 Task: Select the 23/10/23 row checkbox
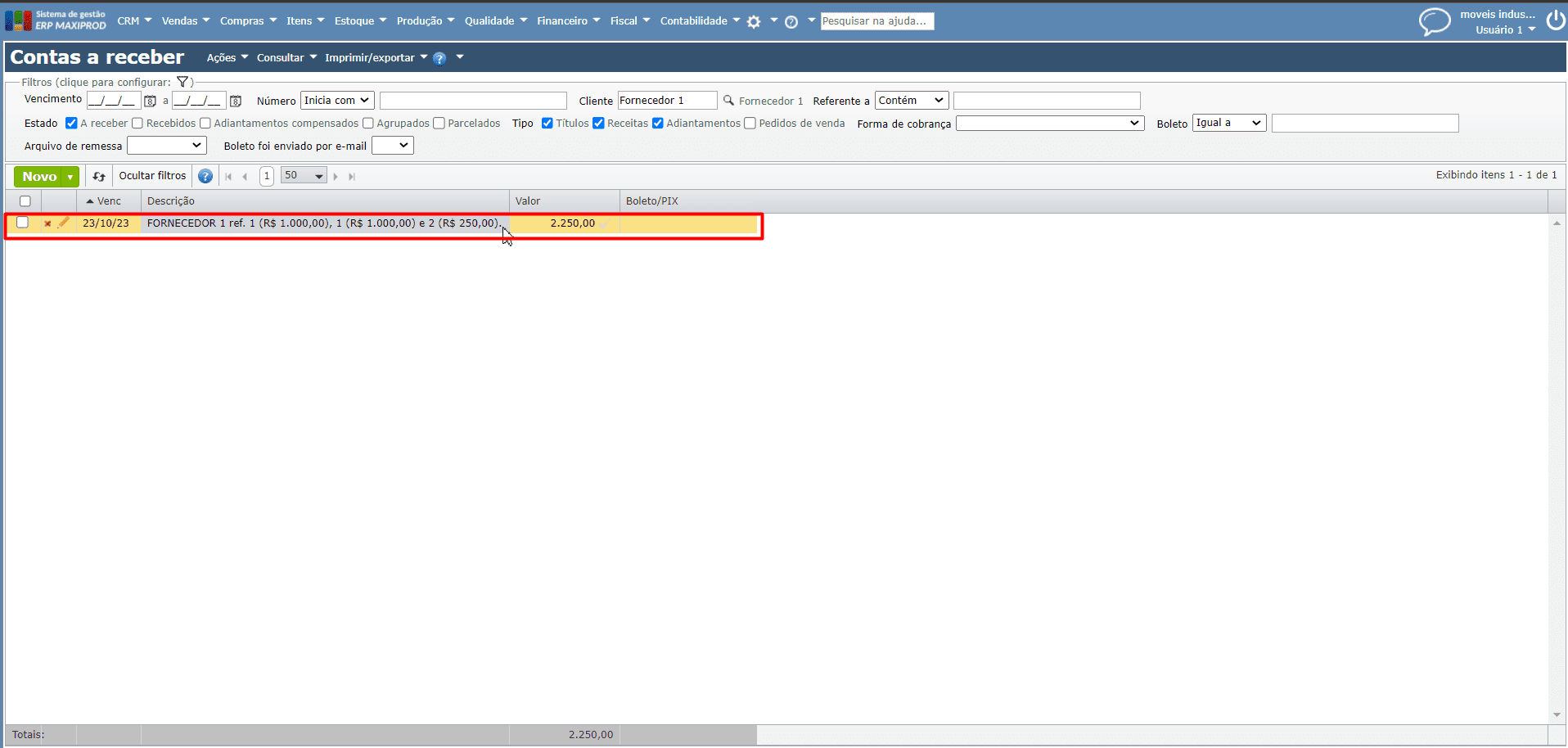[23, 223]
